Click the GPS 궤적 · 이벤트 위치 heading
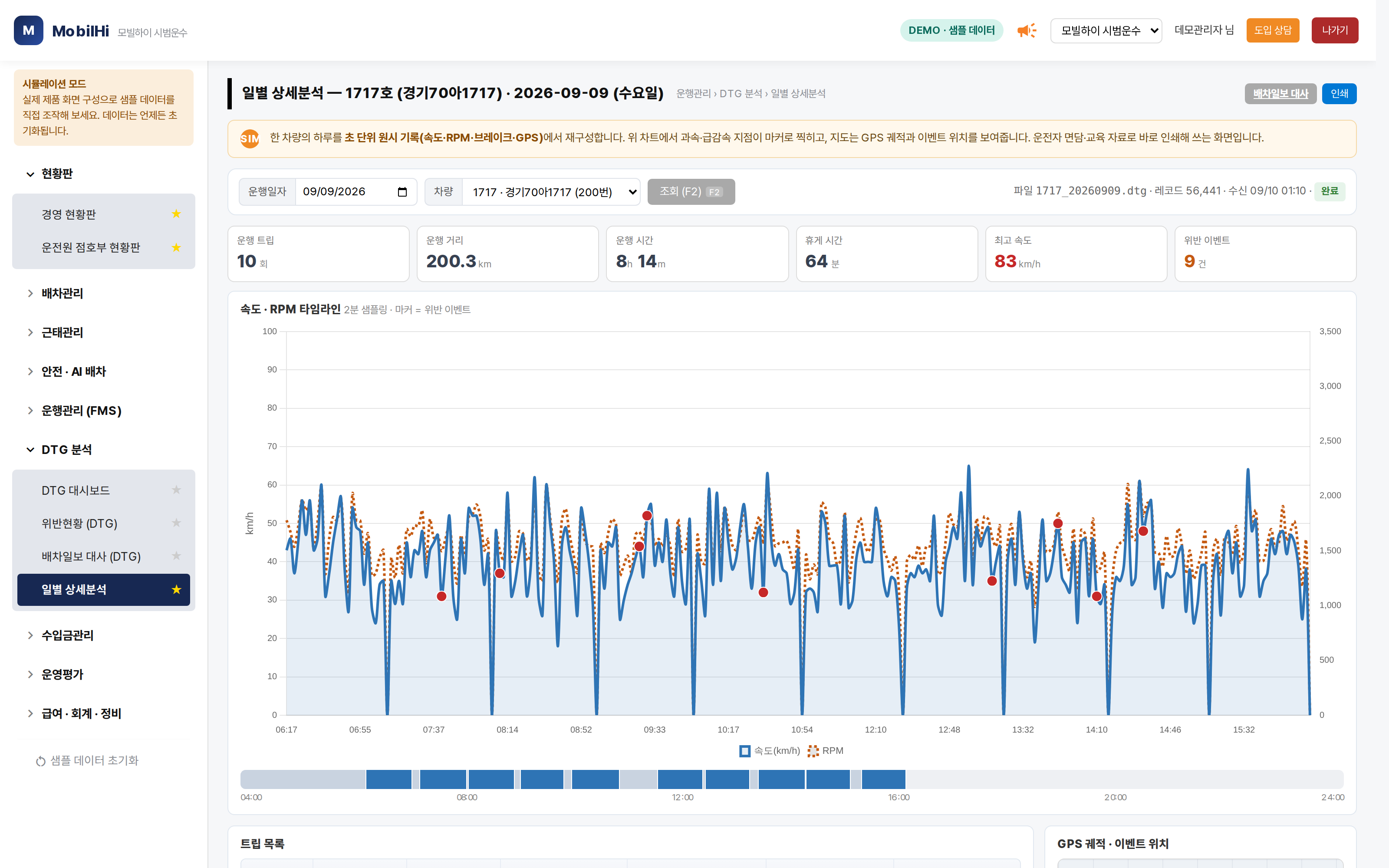1389x868 pixels. tap(1113, 844)
